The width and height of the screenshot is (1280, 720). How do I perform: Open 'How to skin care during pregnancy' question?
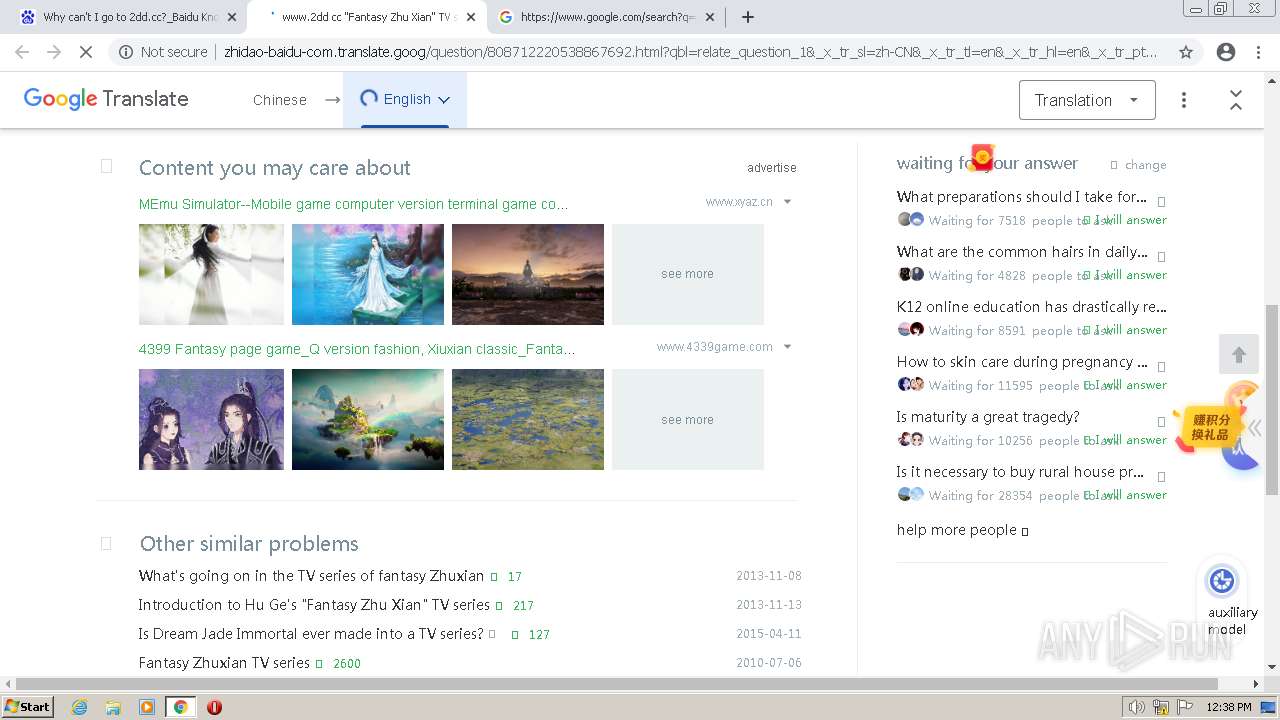point(1022,362)
